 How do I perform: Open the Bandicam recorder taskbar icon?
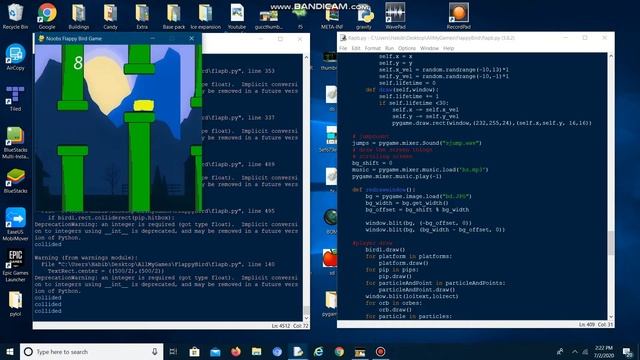point(380,351)
